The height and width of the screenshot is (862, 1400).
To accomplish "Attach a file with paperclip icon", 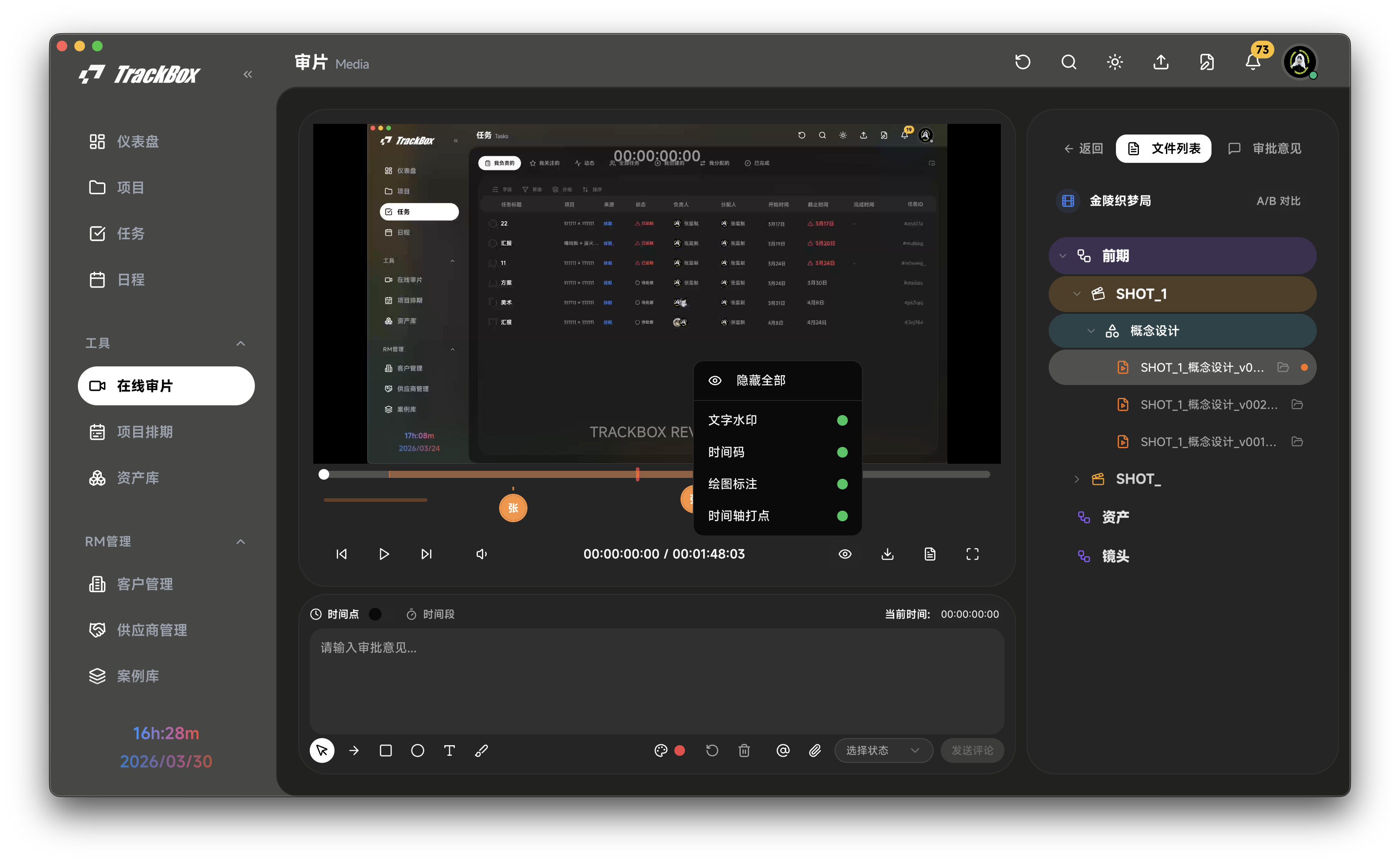I will pos(815,750).
